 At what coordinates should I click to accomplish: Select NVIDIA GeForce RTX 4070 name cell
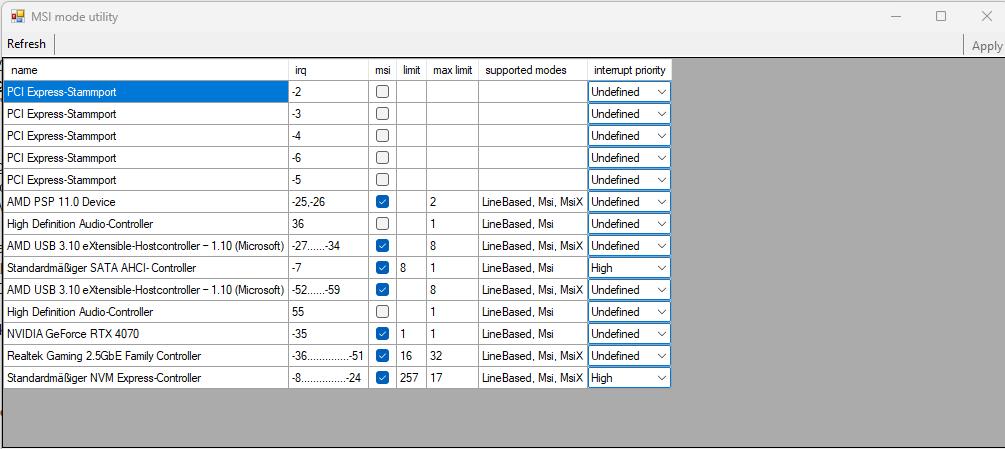coord(146,334)
